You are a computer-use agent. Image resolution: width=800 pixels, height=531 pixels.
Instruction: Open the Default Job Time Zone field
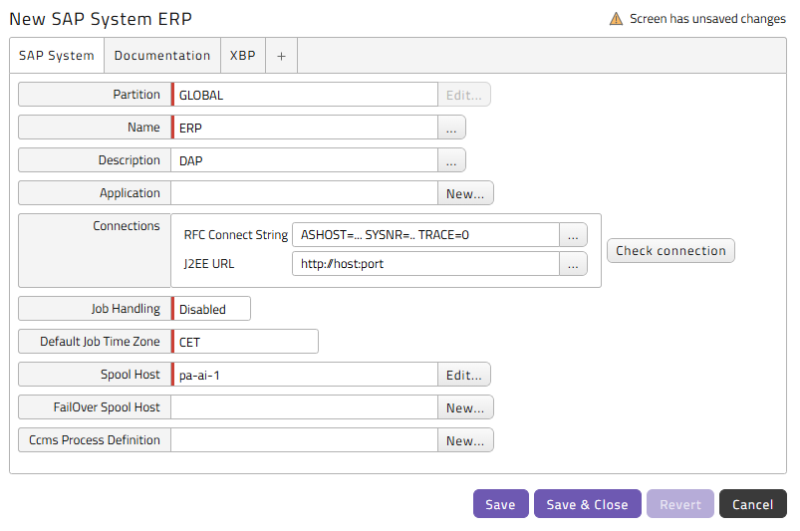[245, 341]
